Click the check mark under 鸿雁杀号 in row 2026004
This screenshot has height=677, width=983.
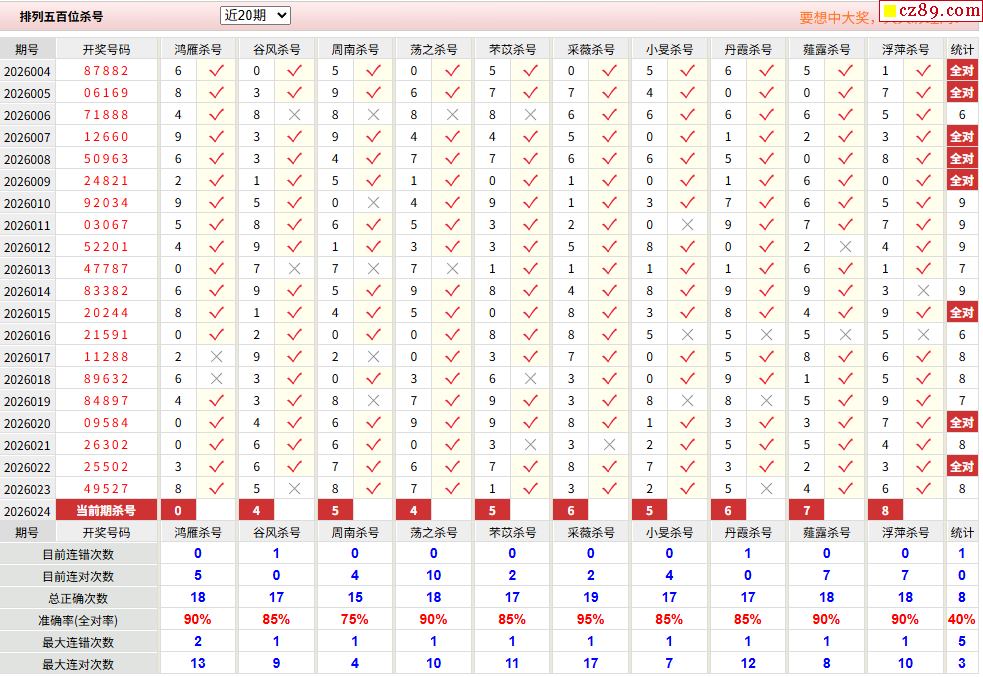click(216, 71)
